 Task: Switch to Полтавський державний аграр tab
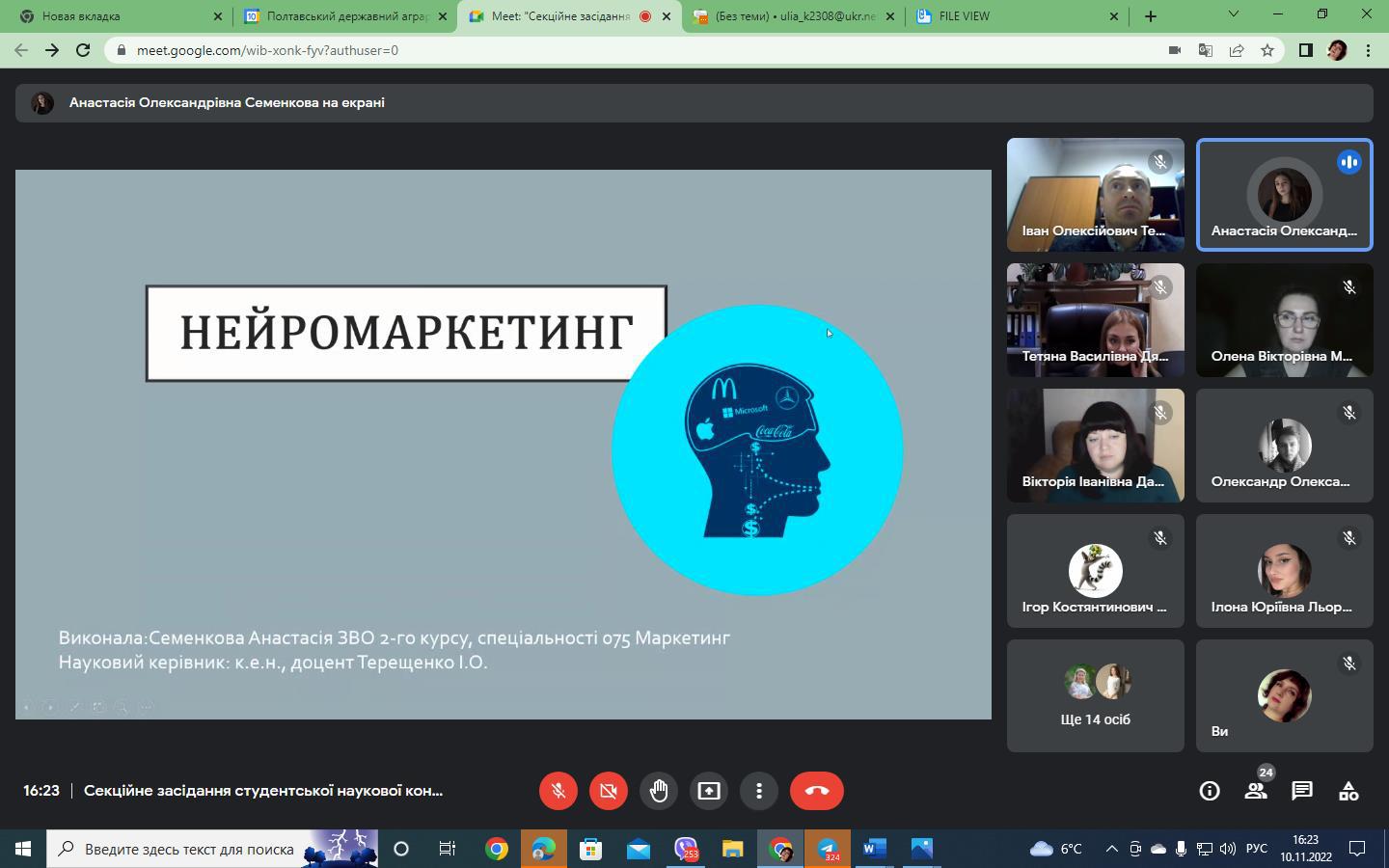(x=345, y=16)
